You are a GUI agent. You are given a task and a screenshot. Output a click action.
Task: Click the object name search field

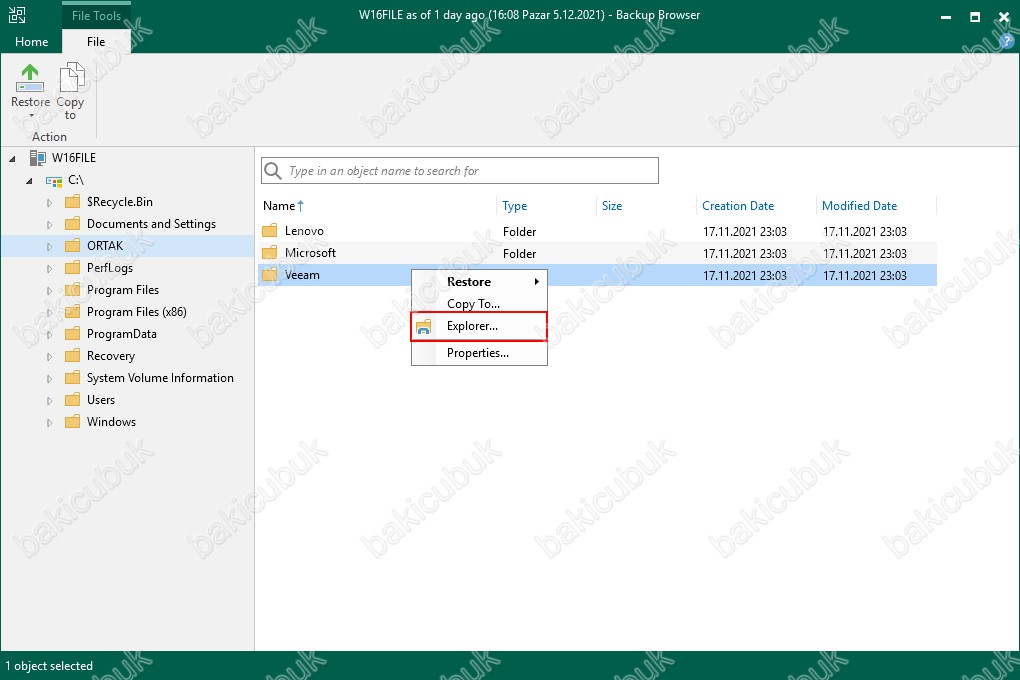(460, 170)
